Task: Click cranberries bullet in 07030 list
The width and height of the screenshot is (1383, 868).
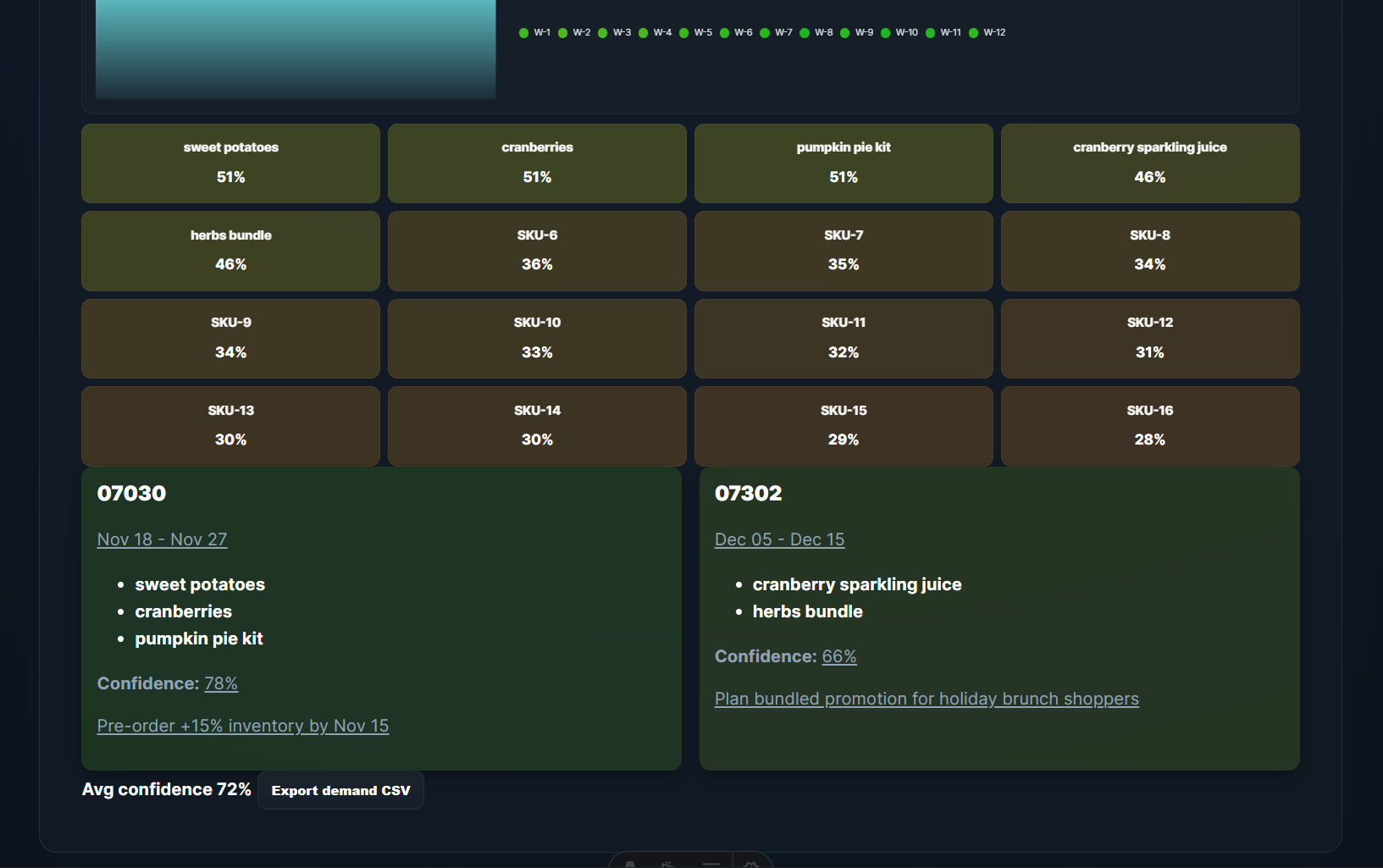Action: 183,611
